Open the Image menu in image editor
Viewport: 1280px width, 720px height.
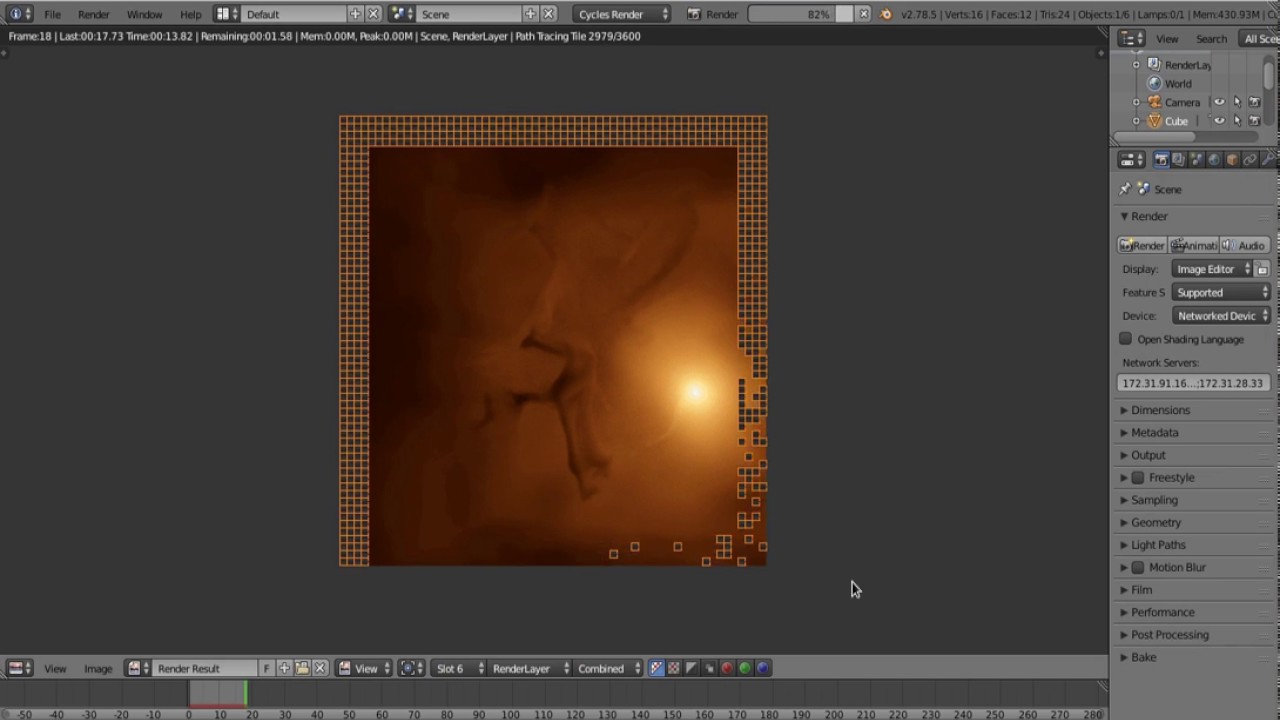(x=98, y=668)
